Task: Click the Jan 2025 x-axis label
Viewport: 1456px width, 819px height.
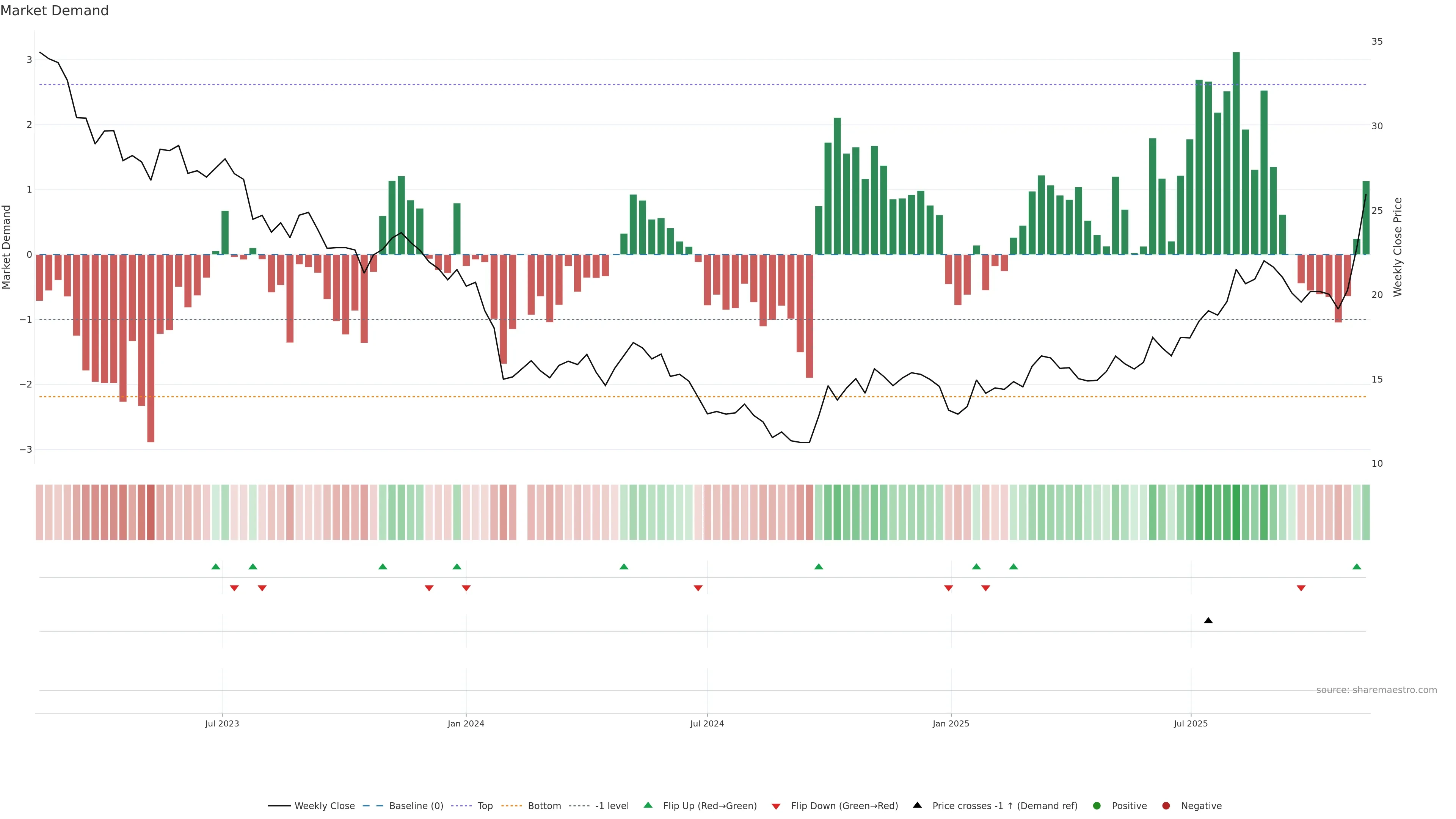Action: (951, 723)
